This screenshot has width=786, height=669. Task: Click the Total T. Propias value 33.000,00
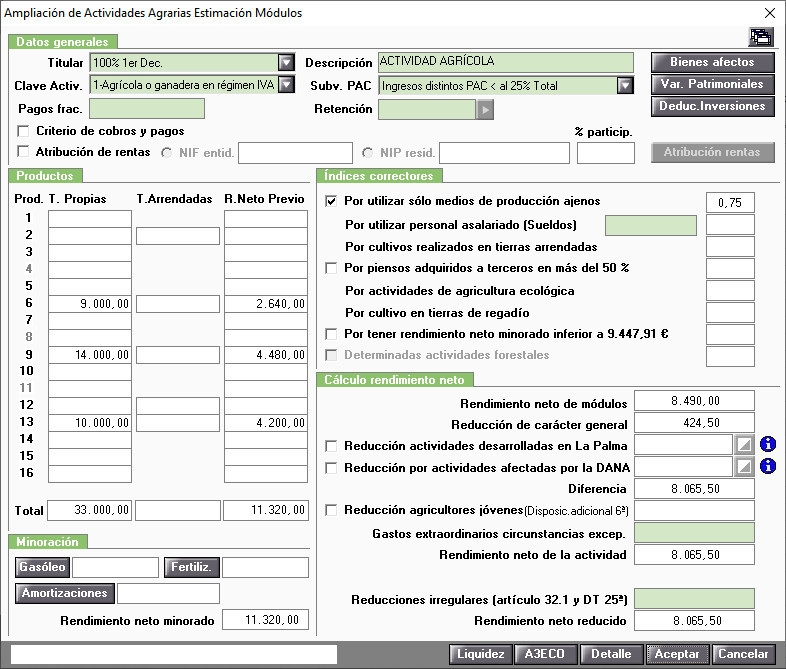[90, 510]
